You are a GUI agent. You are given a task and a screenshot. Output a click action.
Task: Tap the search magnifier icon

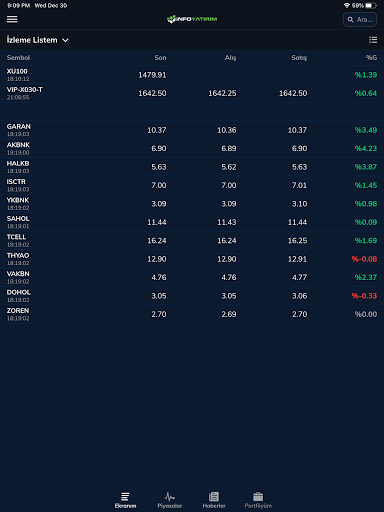[350, 20]
